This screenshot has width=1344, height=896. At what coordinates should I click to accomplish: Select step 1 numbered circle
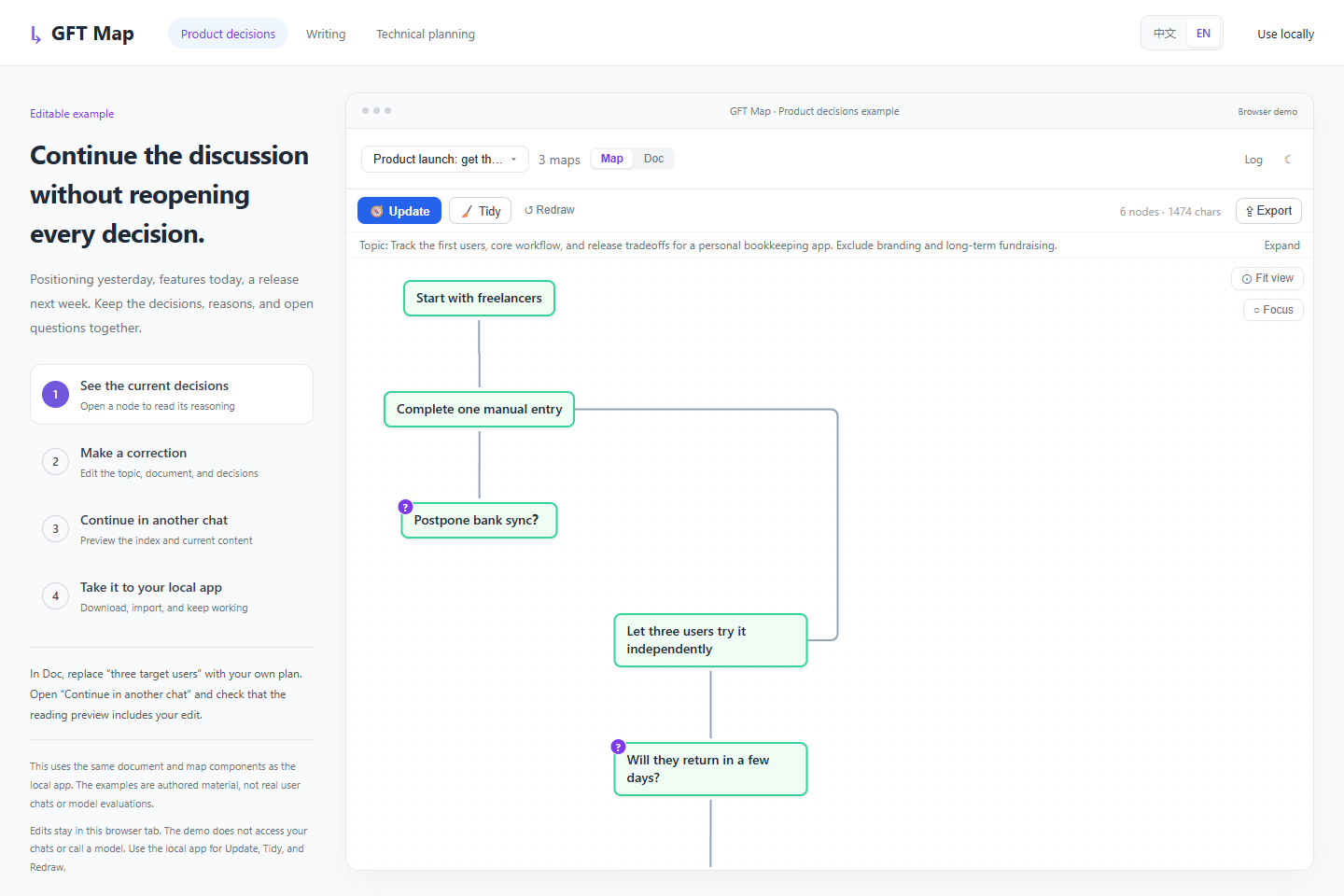click(56, 395)
